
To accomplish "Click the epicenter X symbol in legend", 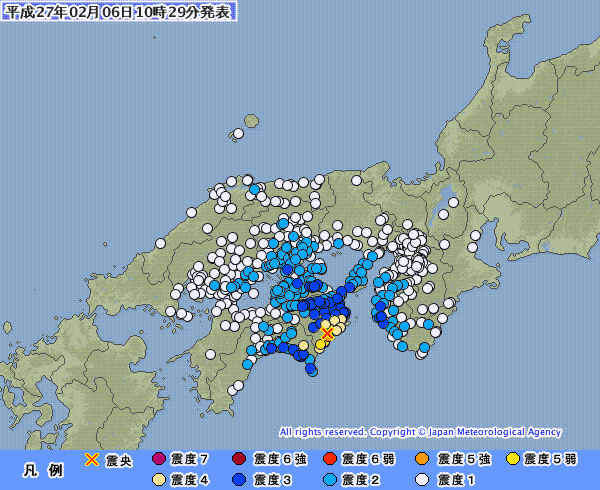I will [92, 459].
